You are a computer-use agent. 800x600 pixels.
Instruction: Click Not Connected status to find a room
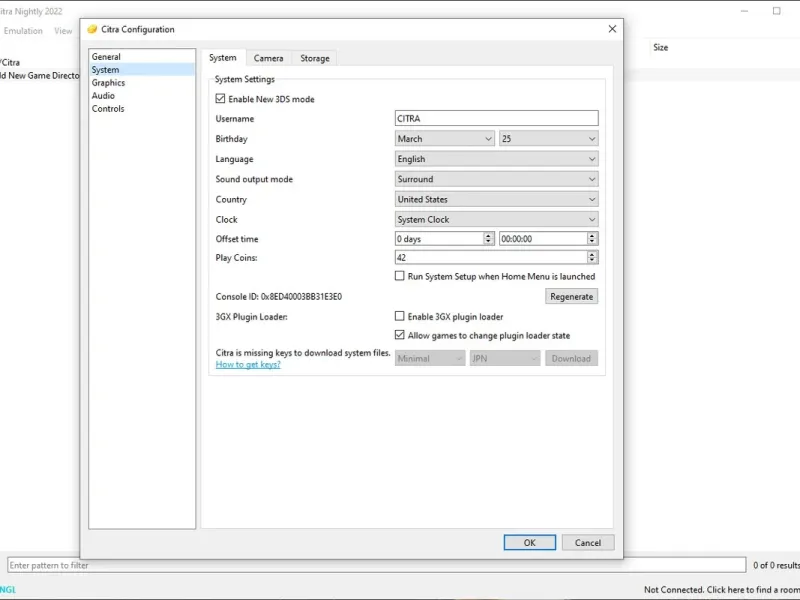721,590
